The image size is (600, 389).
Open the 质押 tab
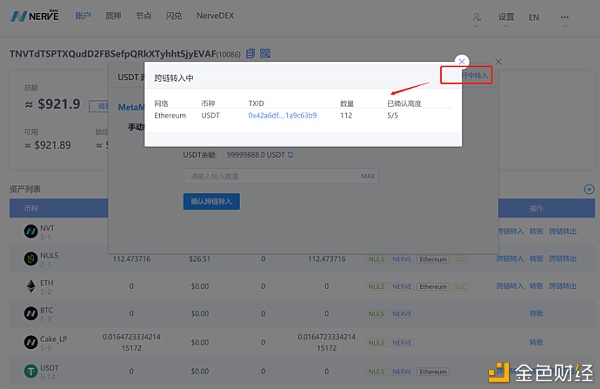[x=113, y=16]
